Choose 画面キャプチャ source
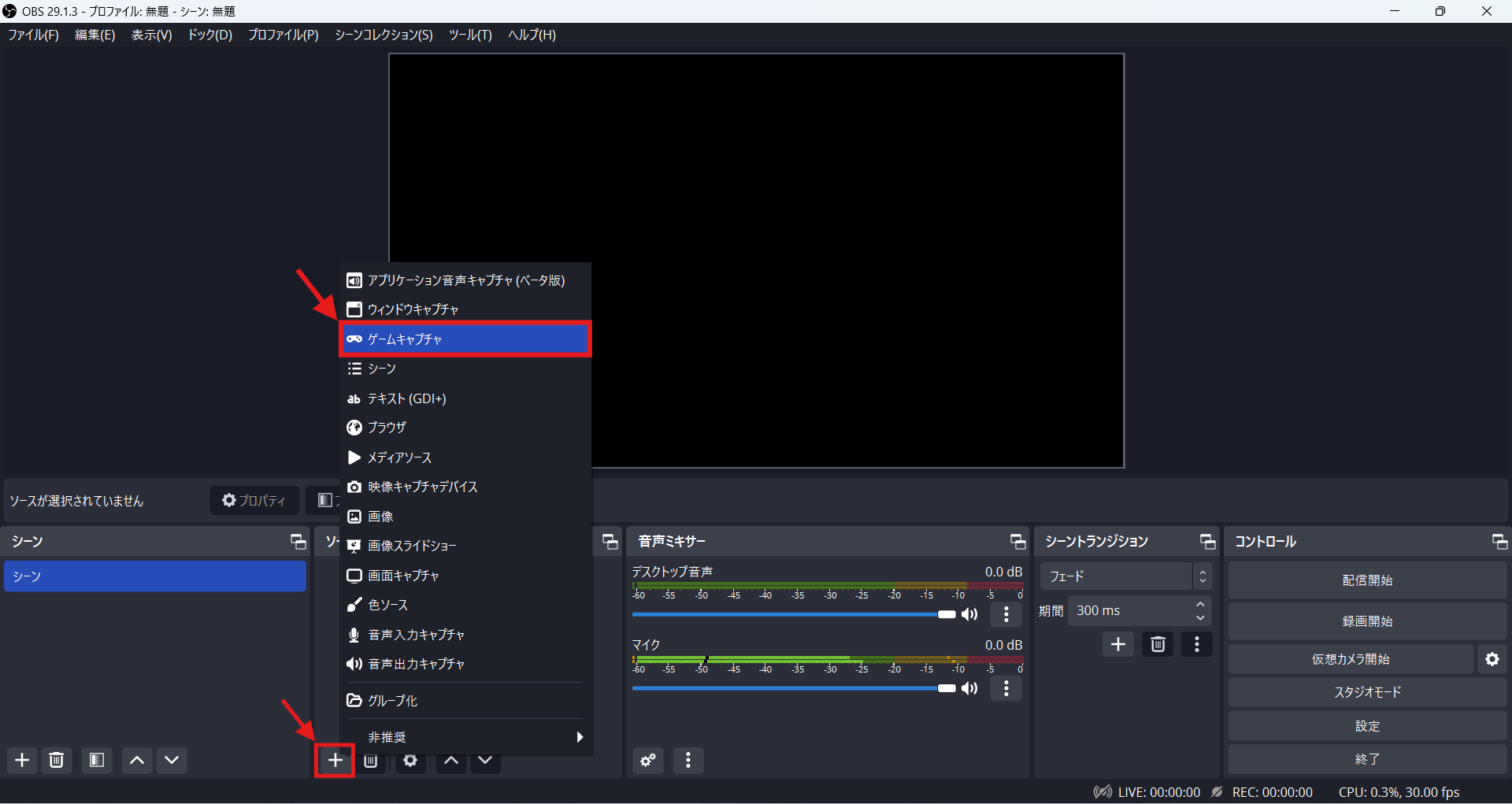Screen dimensions: 1512x804 [x=465, y=575]
